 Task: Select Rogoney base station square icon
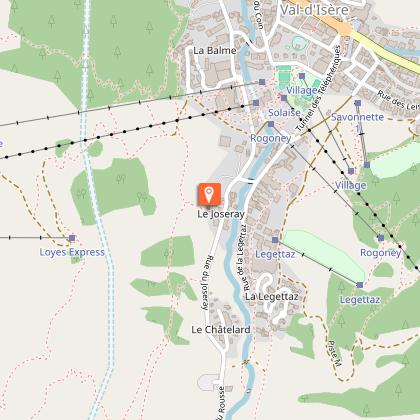[x=271, y=124]
